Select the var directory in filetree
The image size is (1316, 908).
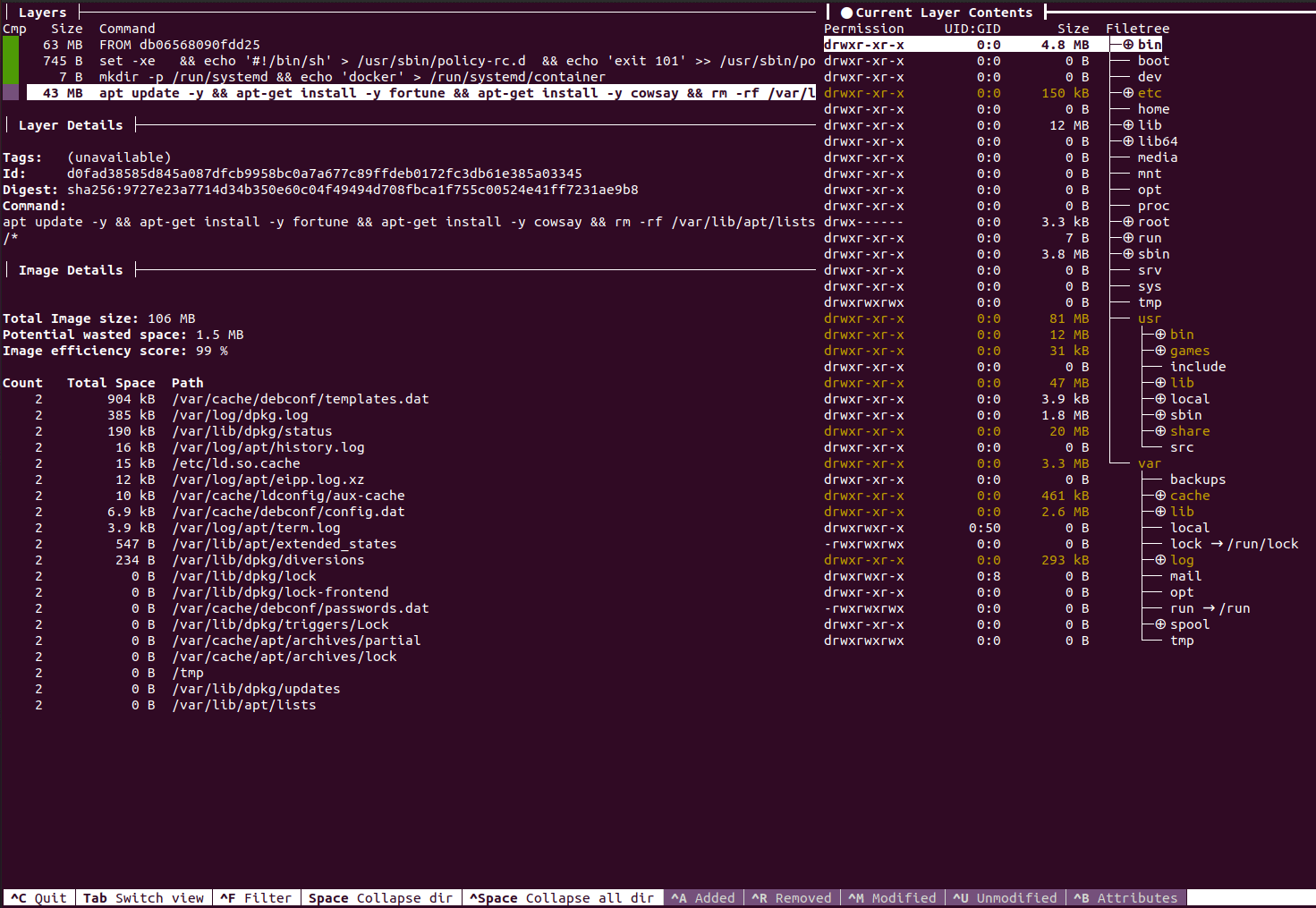coord(1150,463)
